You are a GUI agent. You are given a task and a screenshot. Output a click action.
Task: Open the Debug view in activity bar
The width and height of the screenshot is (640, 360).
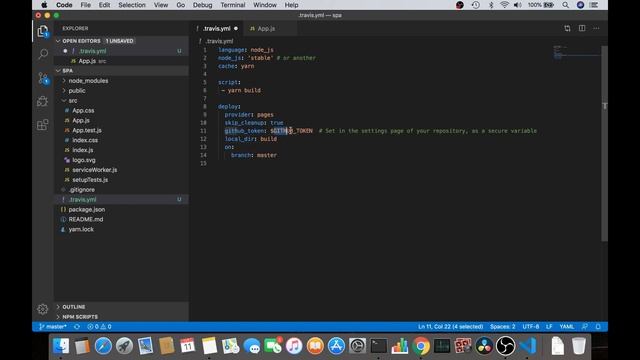pos(43,101)
